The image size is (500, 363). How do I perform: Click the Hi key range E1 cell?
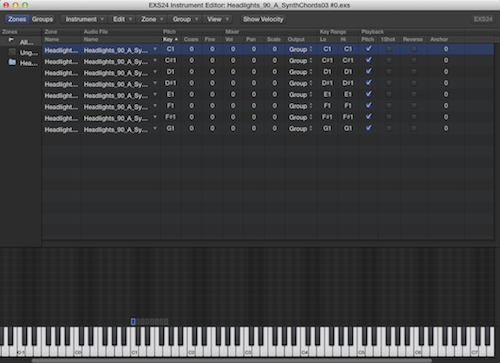[348, 95]
